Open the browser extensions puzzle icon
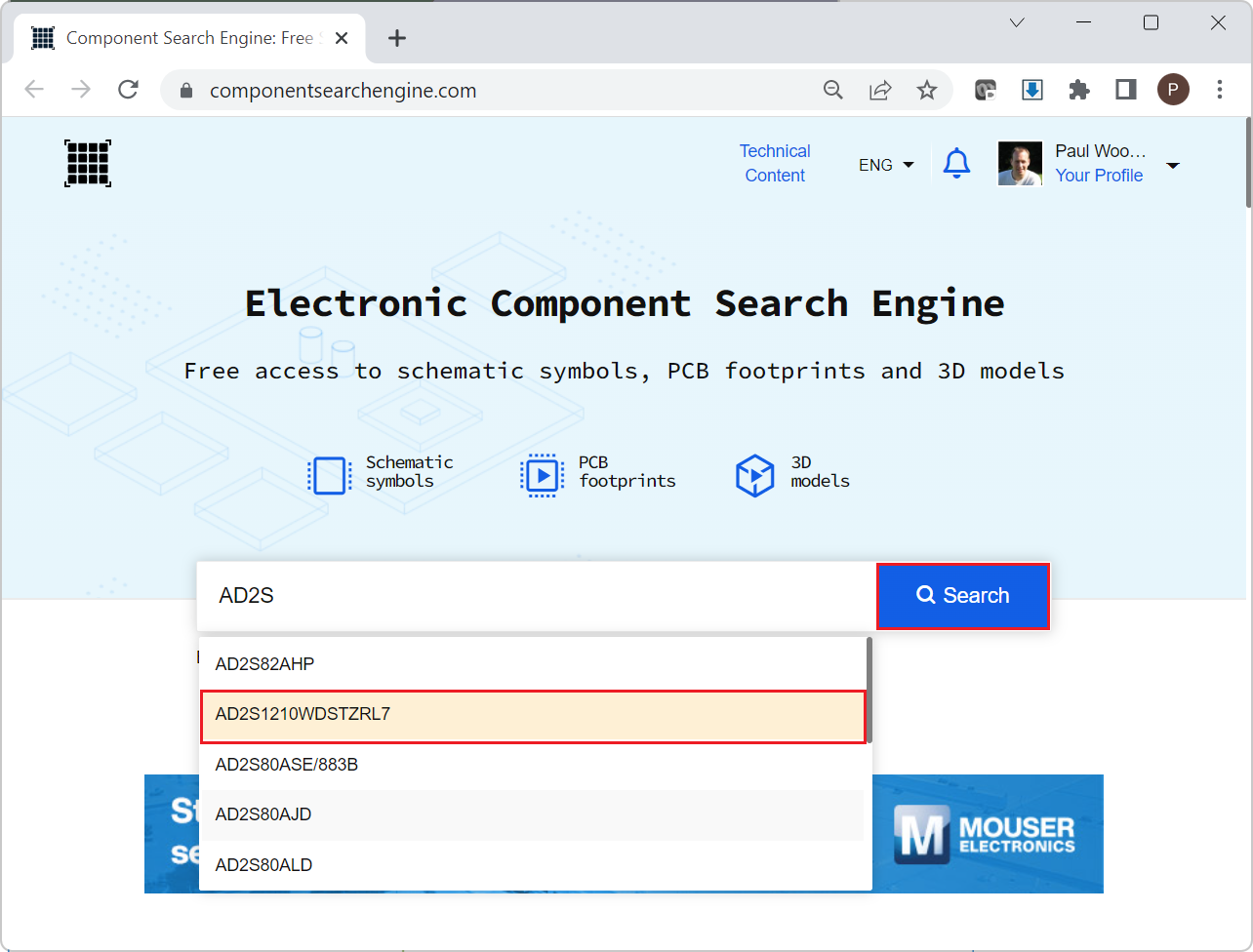1253x952 pixels. point(1078,91)
